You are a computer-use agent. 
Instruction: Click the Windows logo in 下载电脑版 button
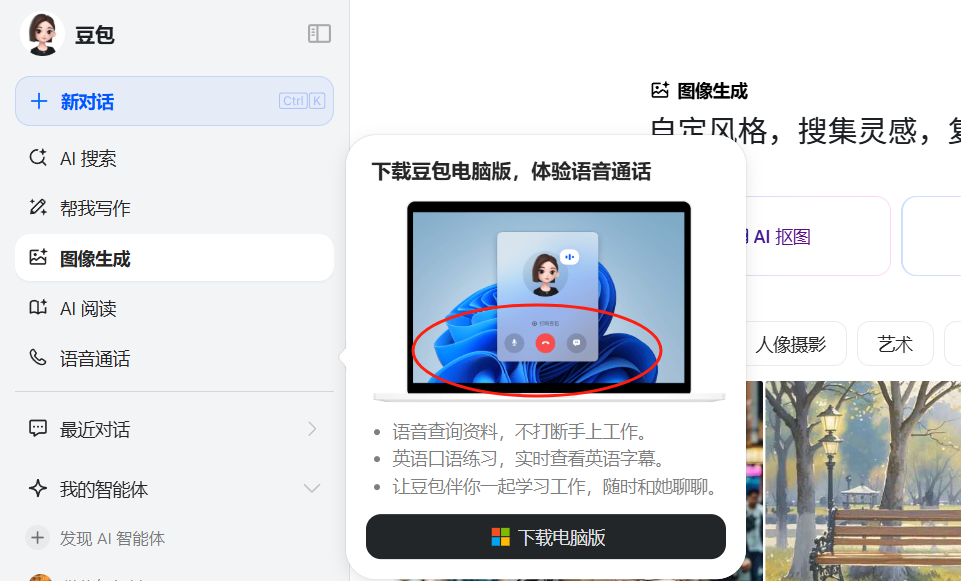pyautogui.click(x=501, y=537)
